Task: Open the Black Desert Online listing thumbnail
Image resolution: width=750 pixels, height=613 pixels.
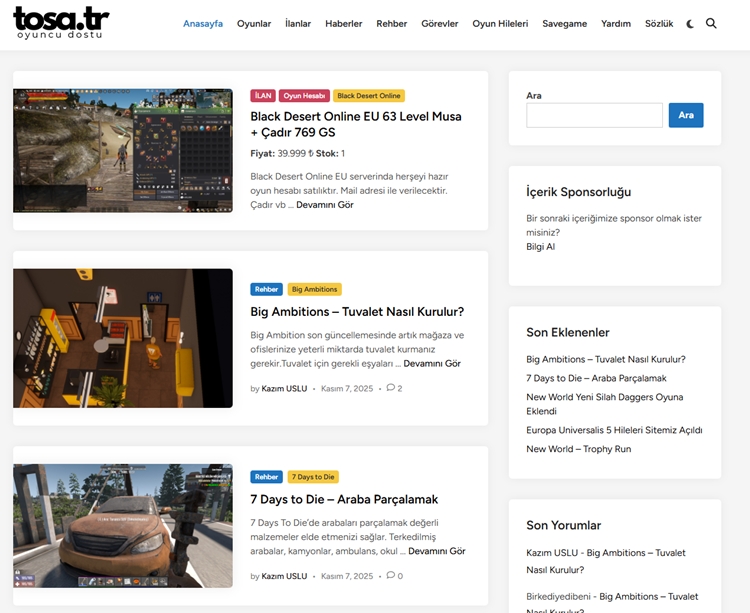Action: (123, 150)
